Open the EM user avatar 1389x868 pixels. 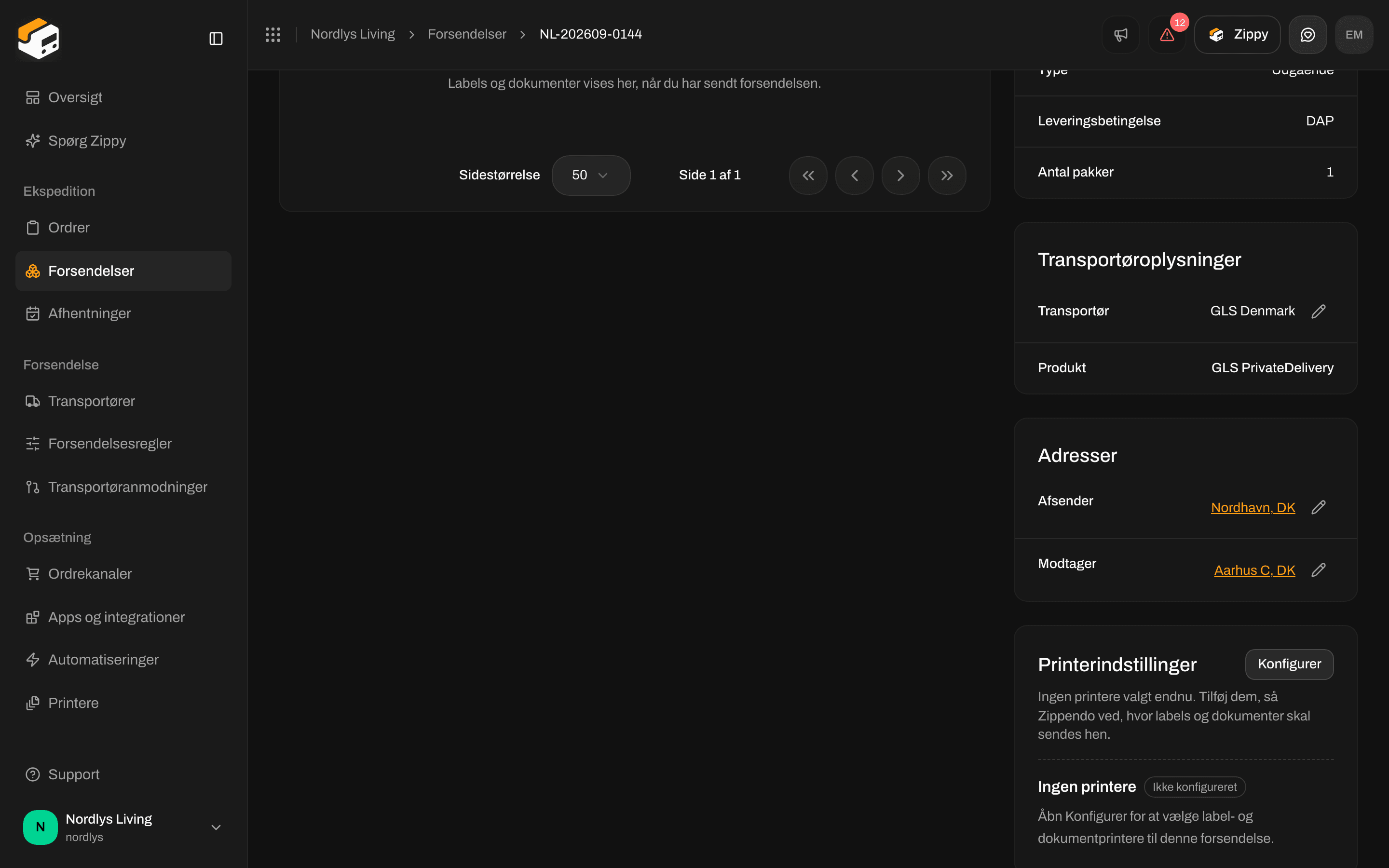tap(1354, 34)
